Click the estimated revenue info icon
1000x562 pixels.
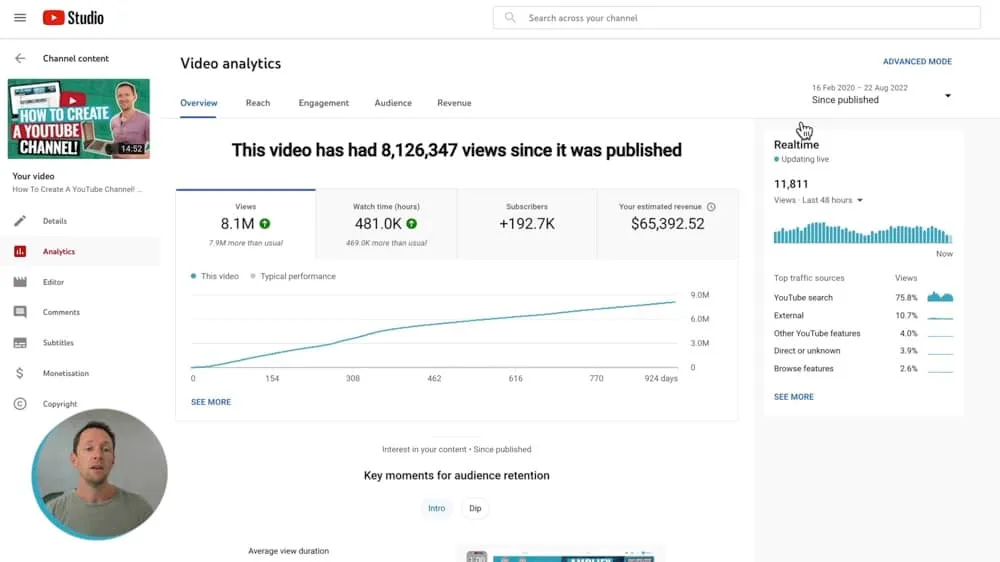coord(711,207)
